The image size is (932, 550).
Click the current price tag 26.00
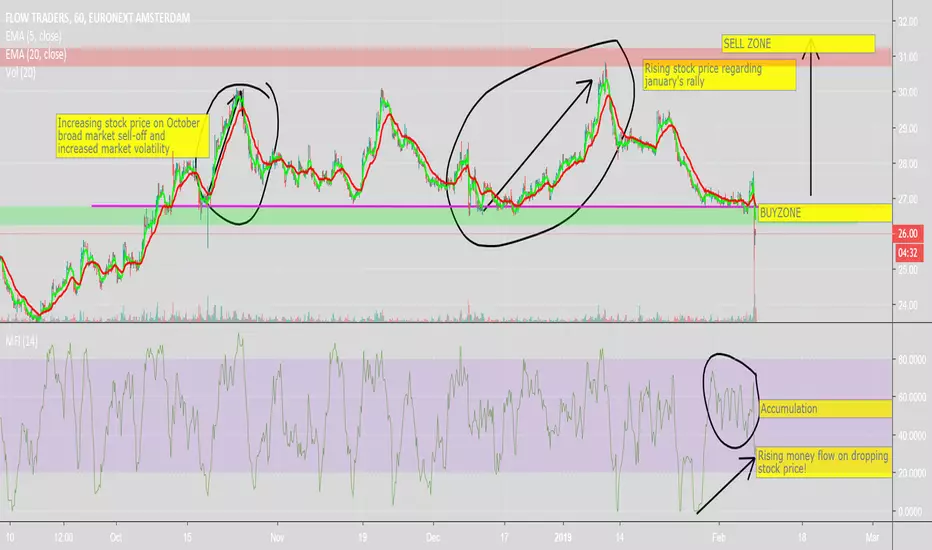pos(908,234)
